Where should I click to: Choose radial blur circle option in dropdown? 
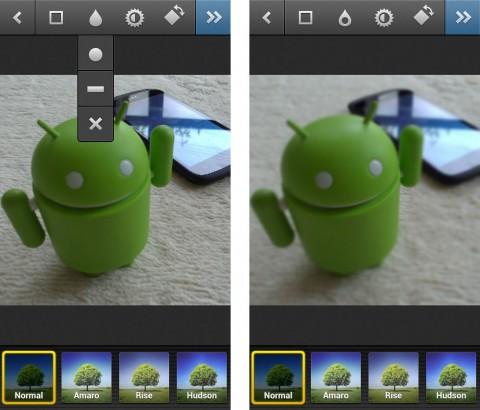click(x=96, y=54)
